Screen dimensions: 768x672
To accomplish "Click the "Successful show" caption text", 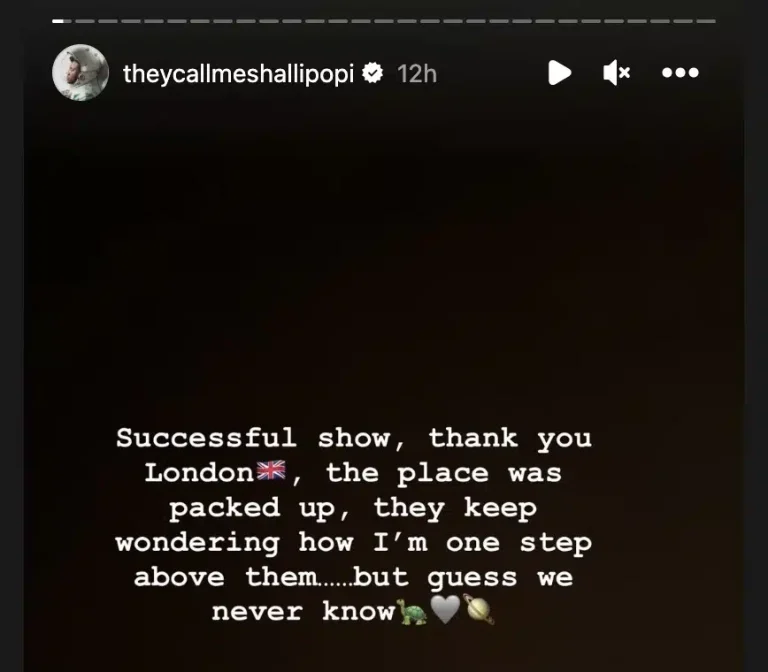I will tap(253, 437).
